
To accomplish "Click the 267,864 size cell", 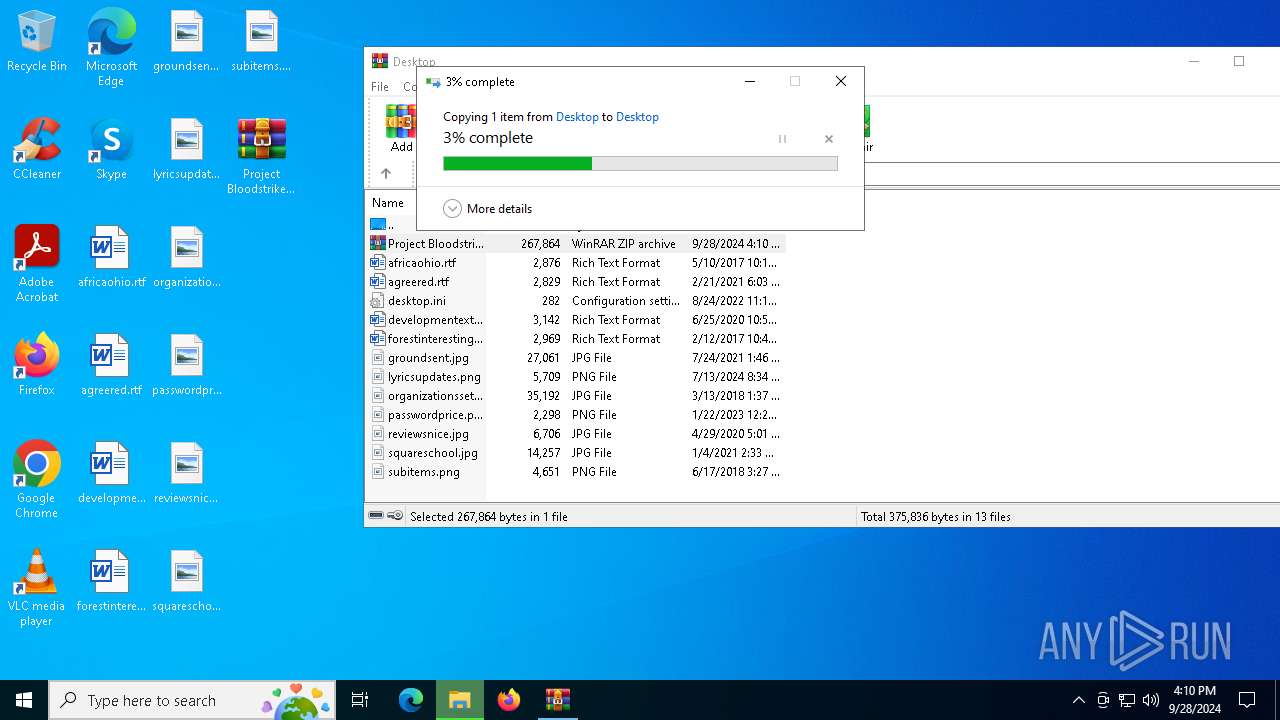I will pyautogui.click(x=540, y=244).
